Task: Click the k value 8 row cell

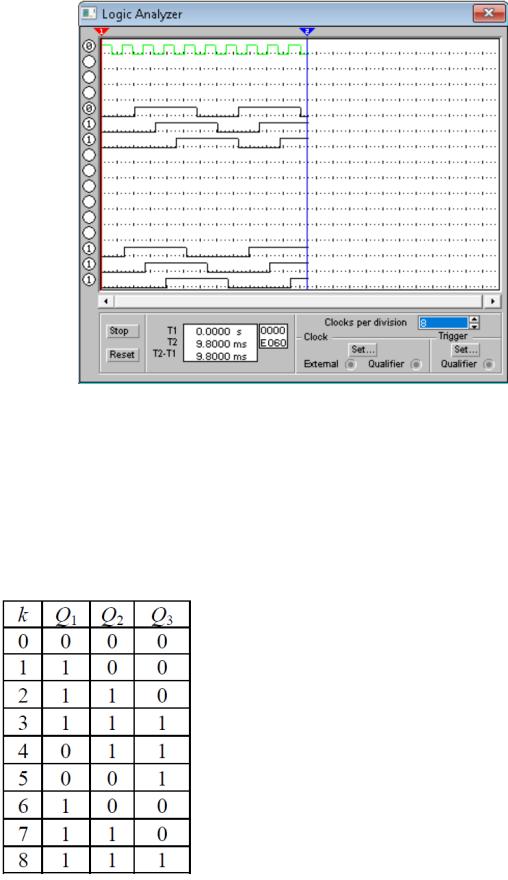Action: (22, 861)
